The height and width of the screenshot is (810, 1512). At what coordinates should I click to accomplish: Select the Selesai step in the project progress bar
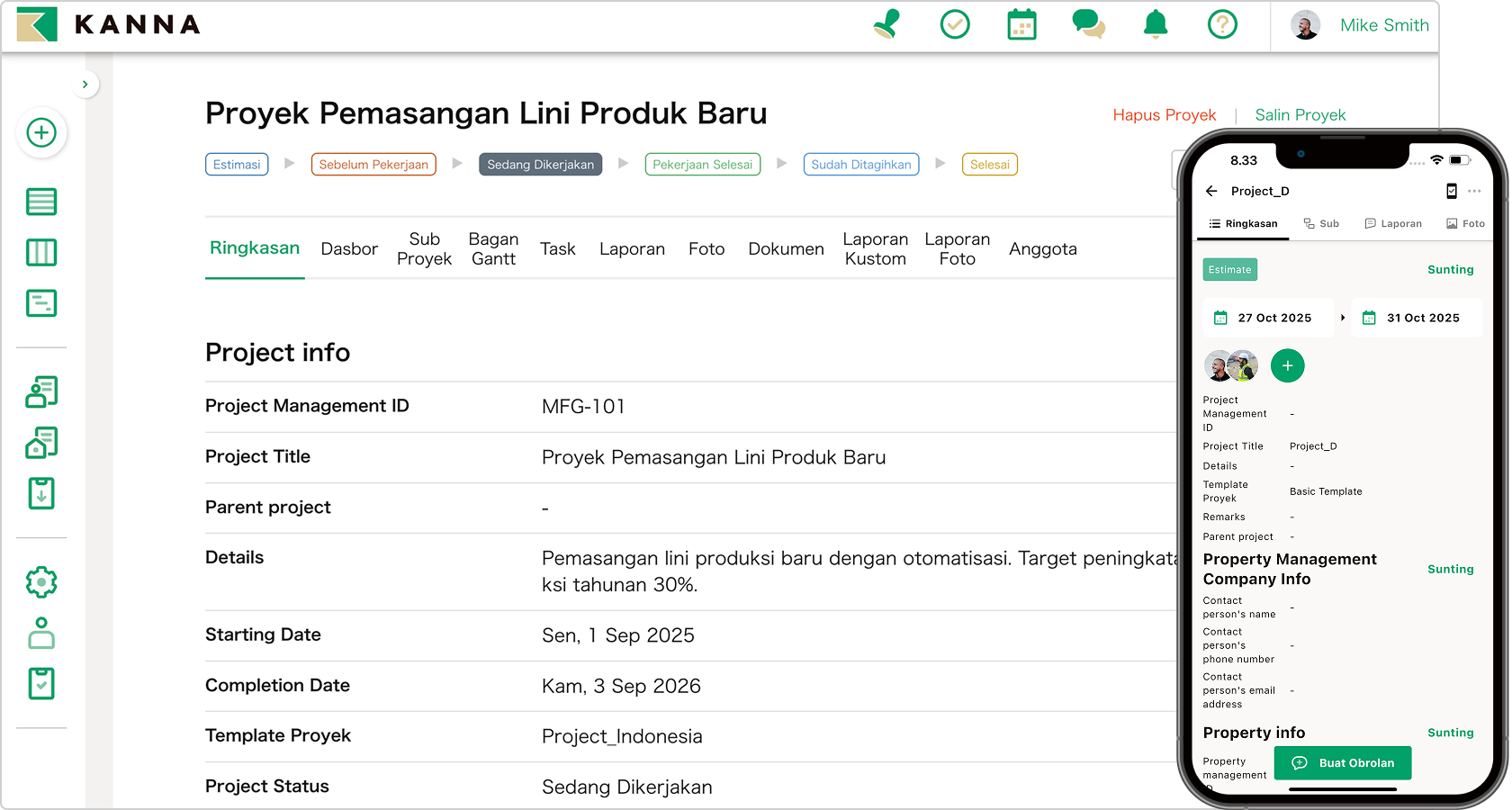[989, 164]
